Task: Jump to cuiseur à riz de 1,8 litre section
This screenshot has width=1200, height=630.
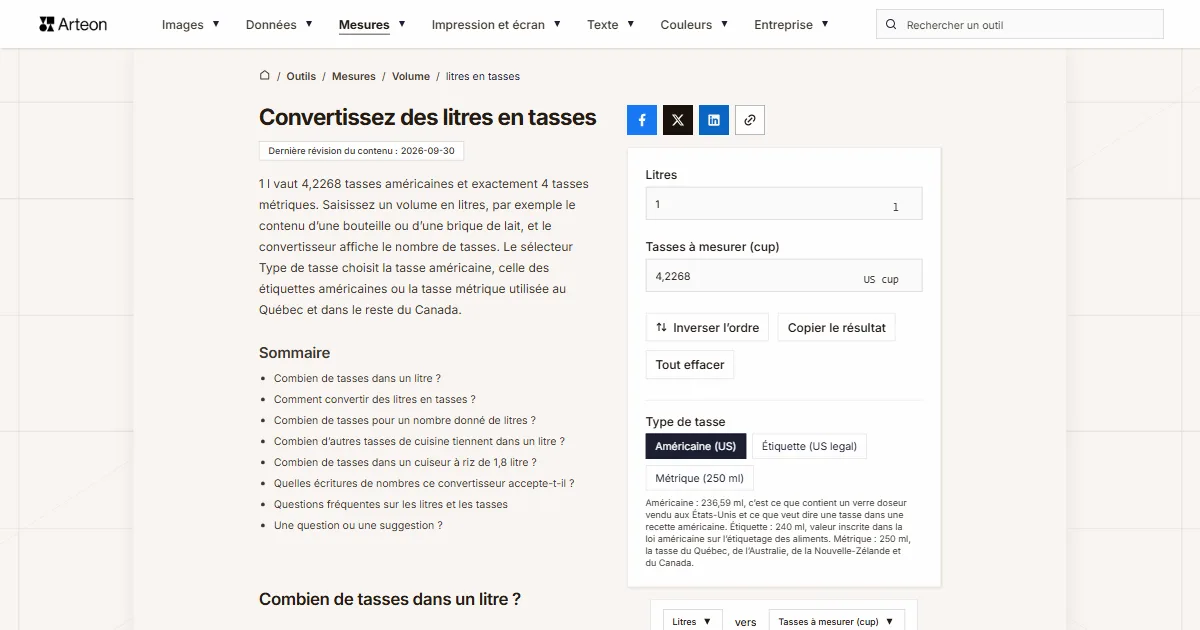Action: [405, 462]
